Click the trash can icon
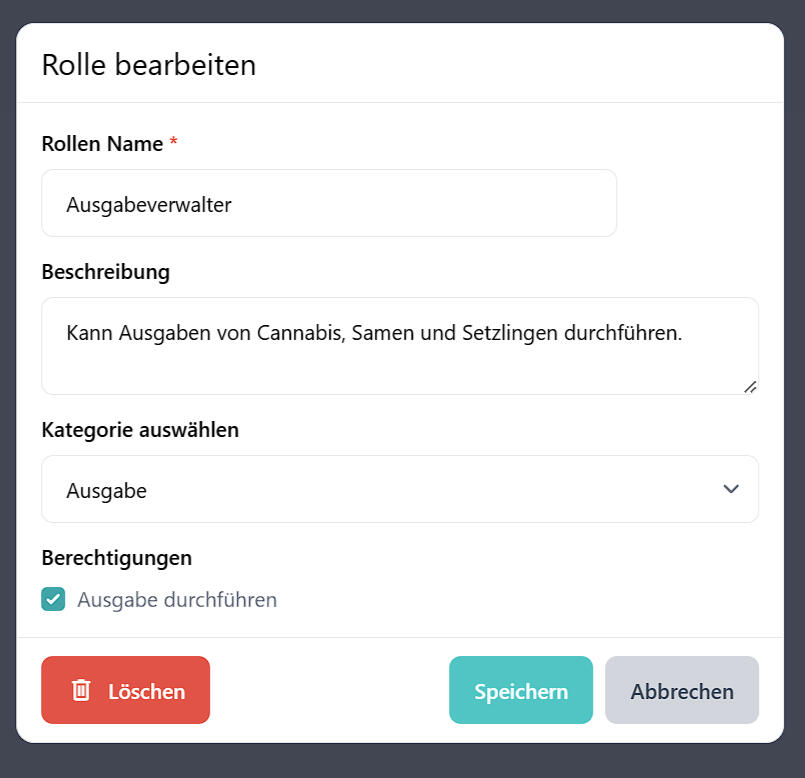The image size is (805, 778). (81, 690)
